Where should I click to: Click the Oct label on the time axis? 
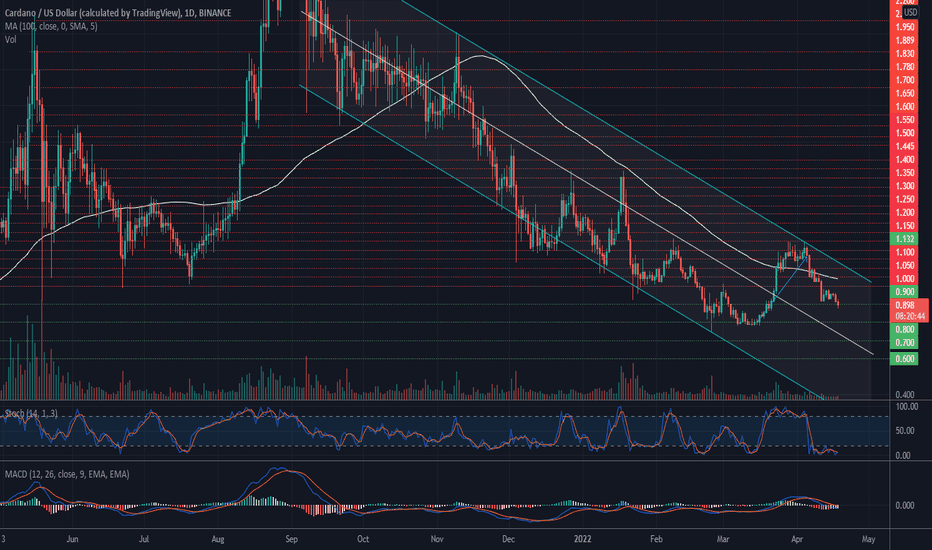[363, 539]
